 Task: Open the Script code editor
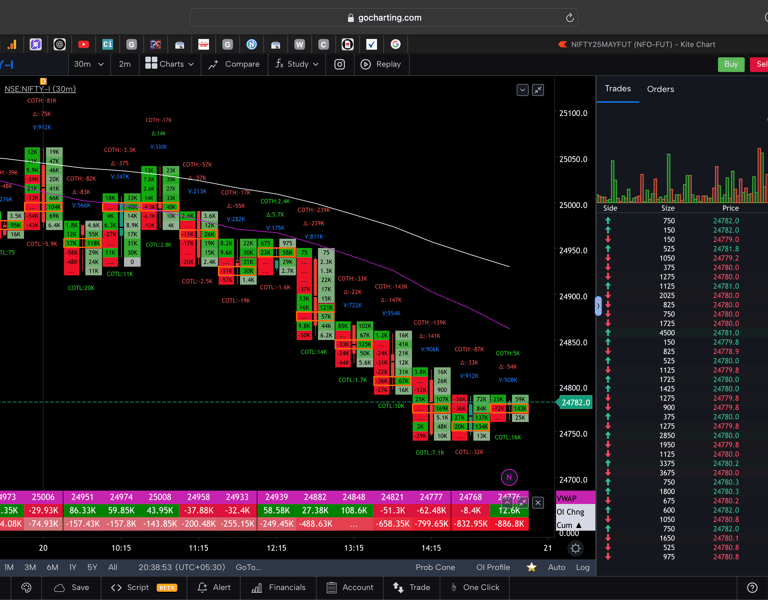(x=144, y=587)
